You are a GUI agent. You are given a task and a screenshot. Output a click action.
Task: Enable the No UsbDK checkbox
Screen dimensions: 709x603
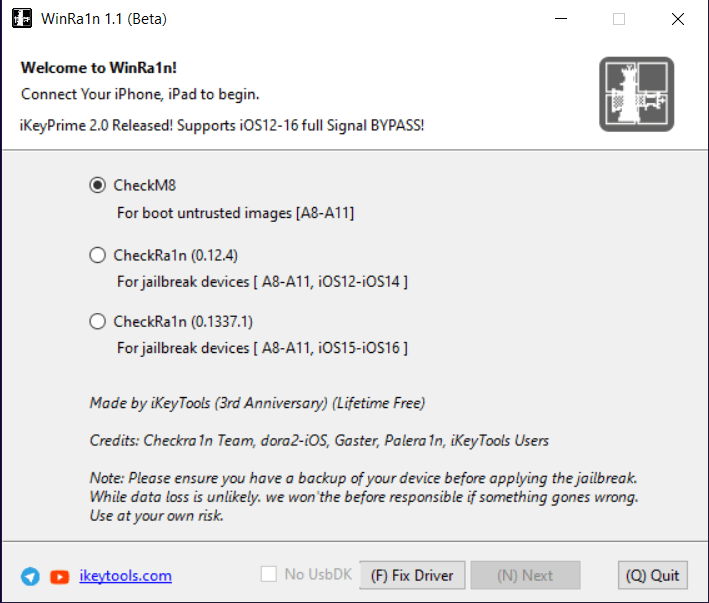pyautogui.click(x=268, y=575)
